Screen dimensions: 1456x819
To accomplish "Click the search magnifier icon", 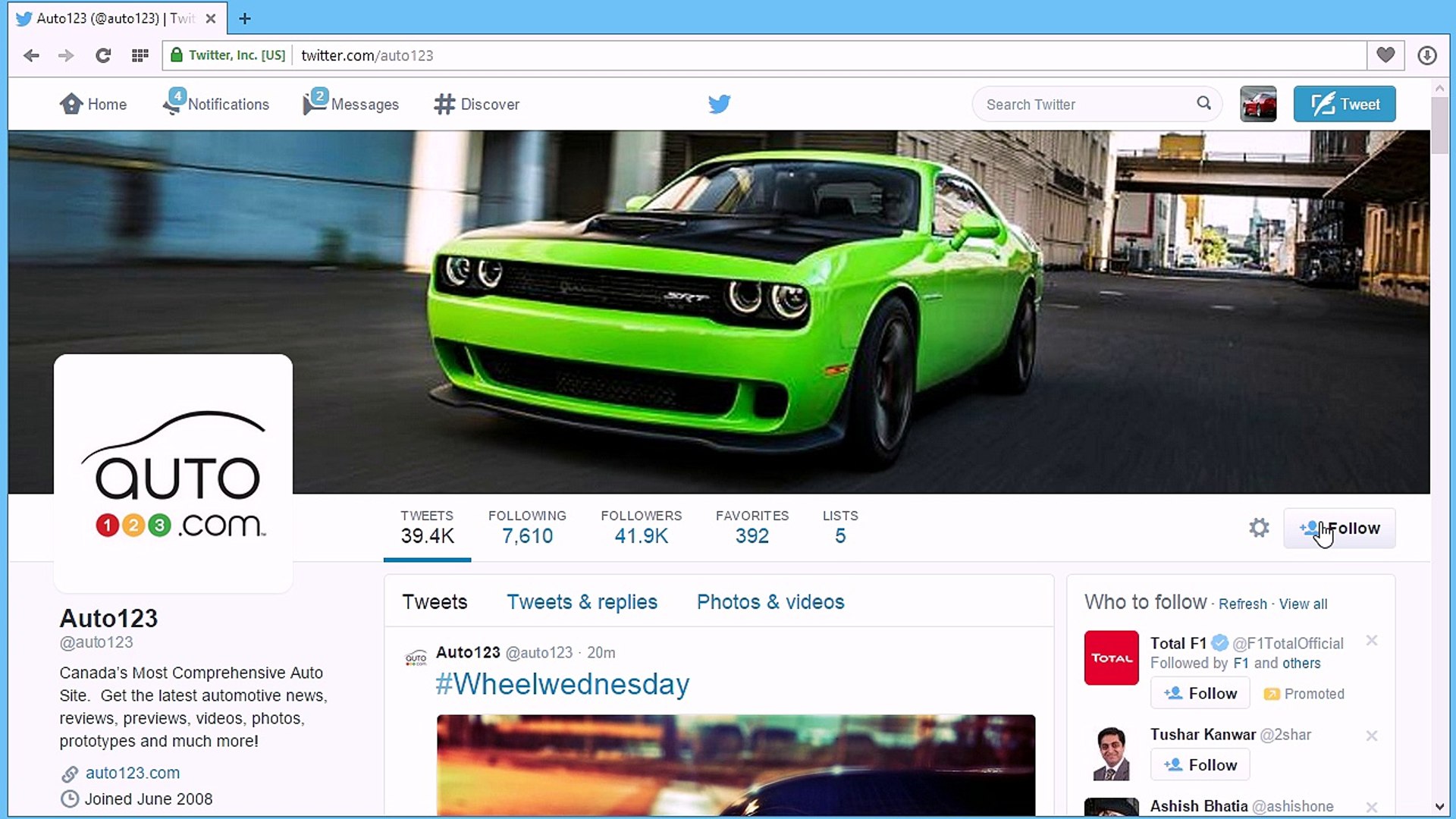I will 1204,103.
